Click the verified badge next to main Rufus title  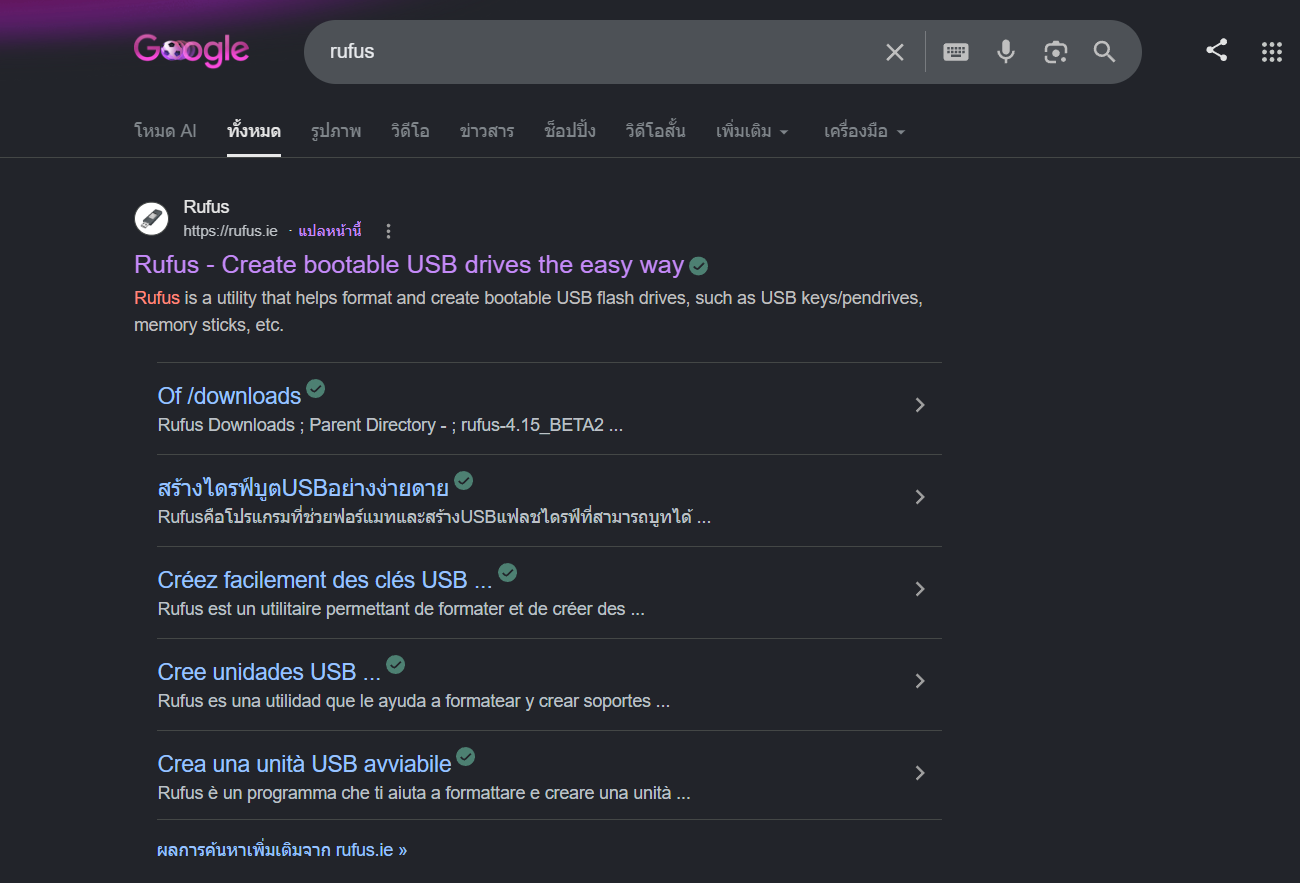(699, 266)
